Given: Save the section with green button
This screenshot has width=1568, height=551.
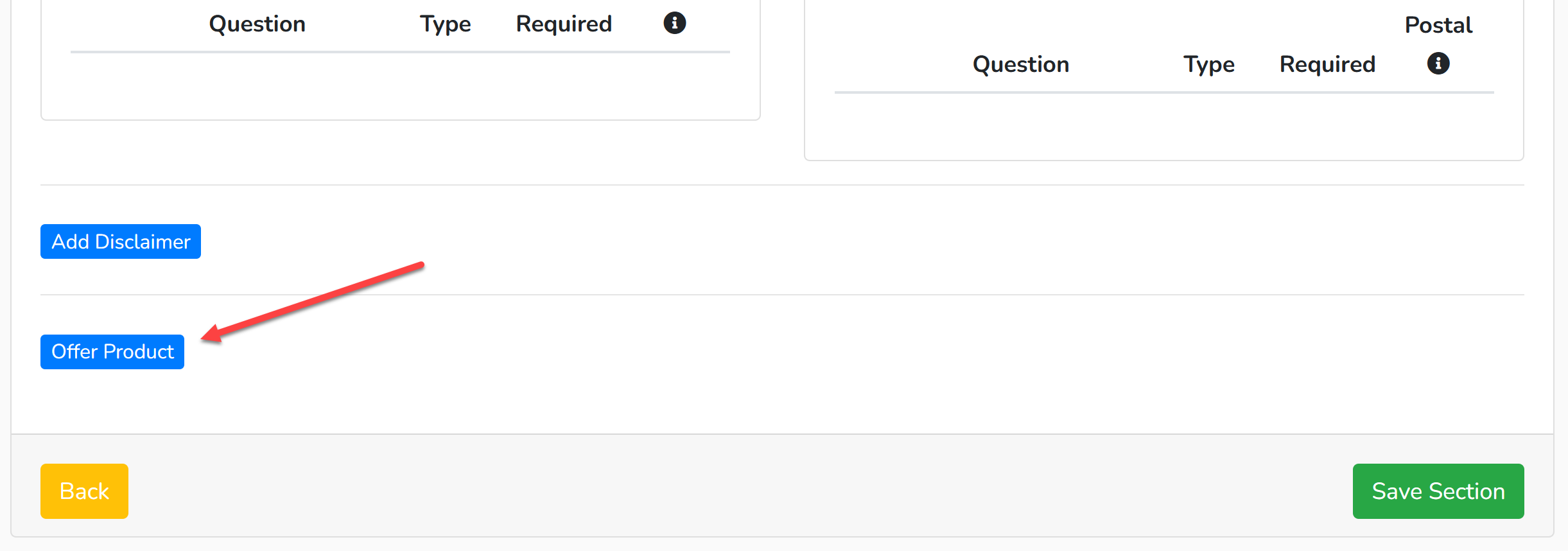Looking at the screenshot, I should click(x=1438, y=491).
